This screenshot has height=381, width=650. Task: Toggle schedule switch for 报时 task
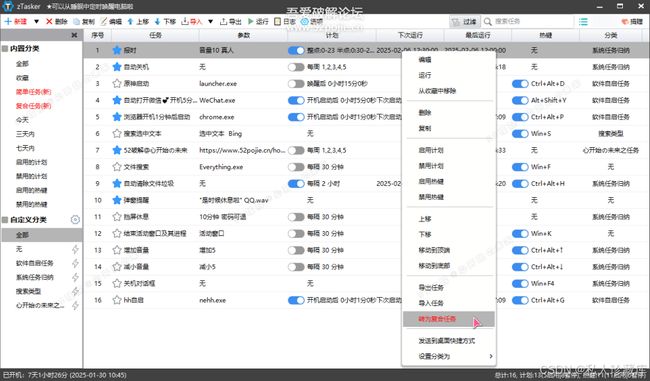pyautogui.click(x=296, y=50)
